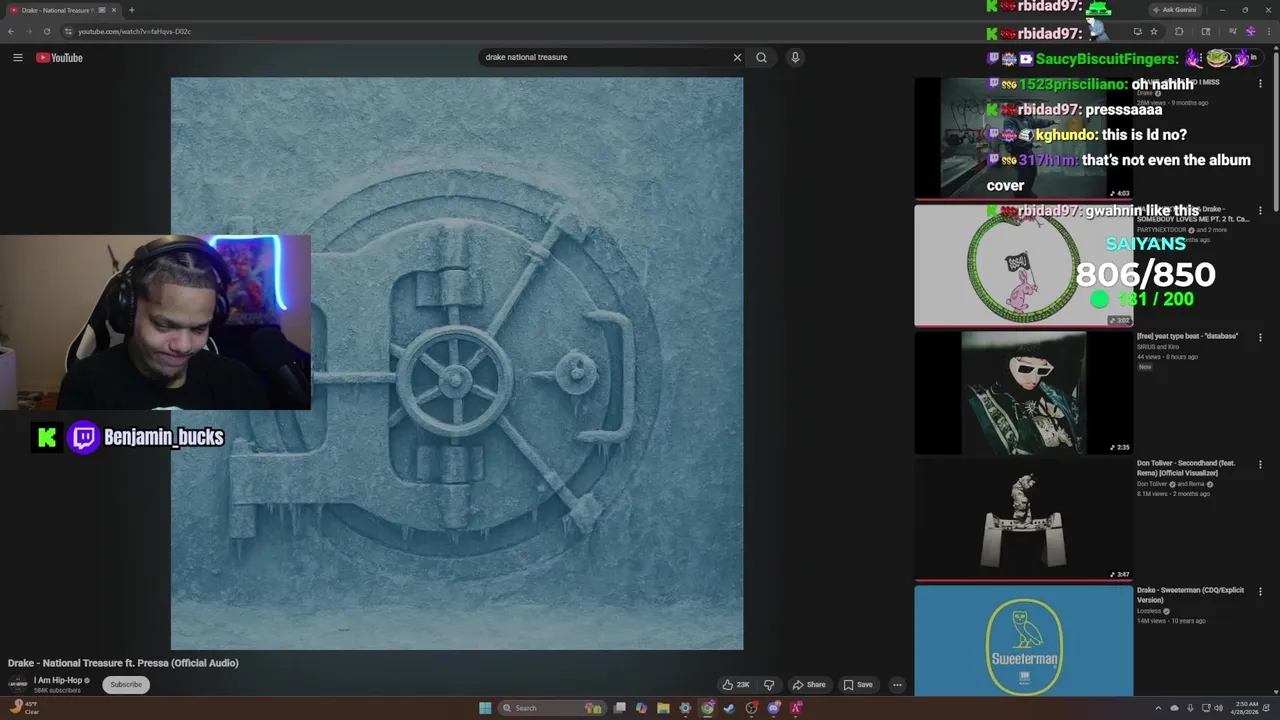Go forward in browser history
Image resolution: width=1280 pixels, height=720 pixels.
click(28, 31)
